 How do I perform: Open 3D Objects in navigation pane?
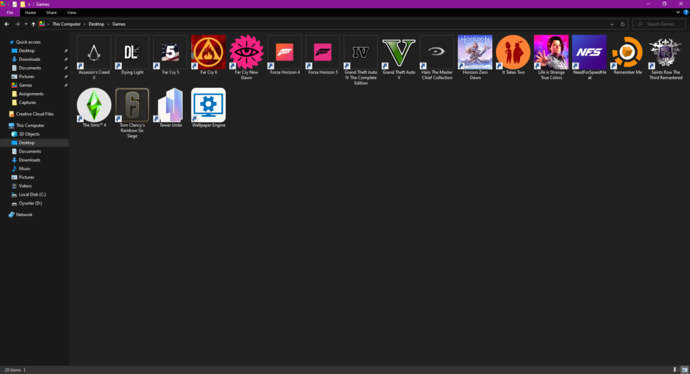(29, 134)
